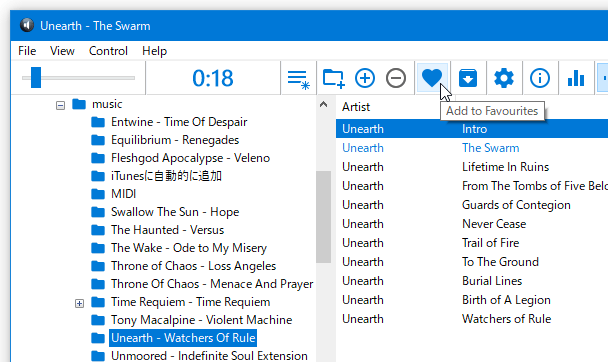Image resolution: width=608 pixels, height=362 pixels.
Task: Select folder Tony Macalpine - Violent Machine
Action: 202,320
